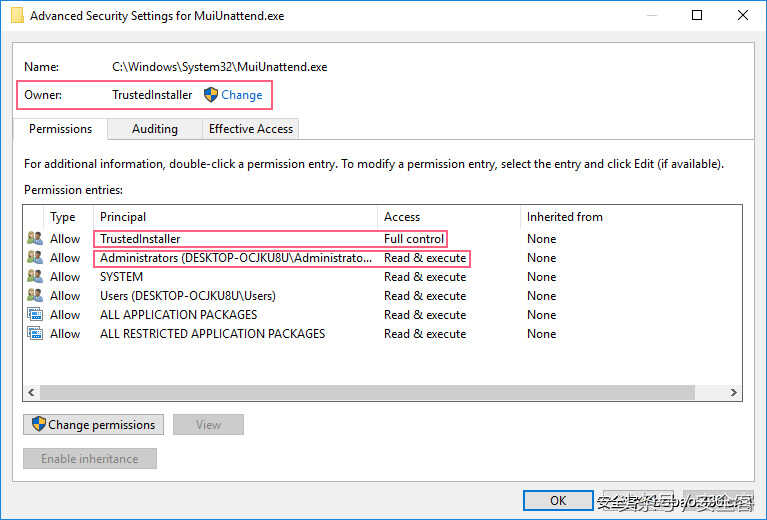
Task: Click the user group icon beside SYSTEM entry
Action: point(35,277)
